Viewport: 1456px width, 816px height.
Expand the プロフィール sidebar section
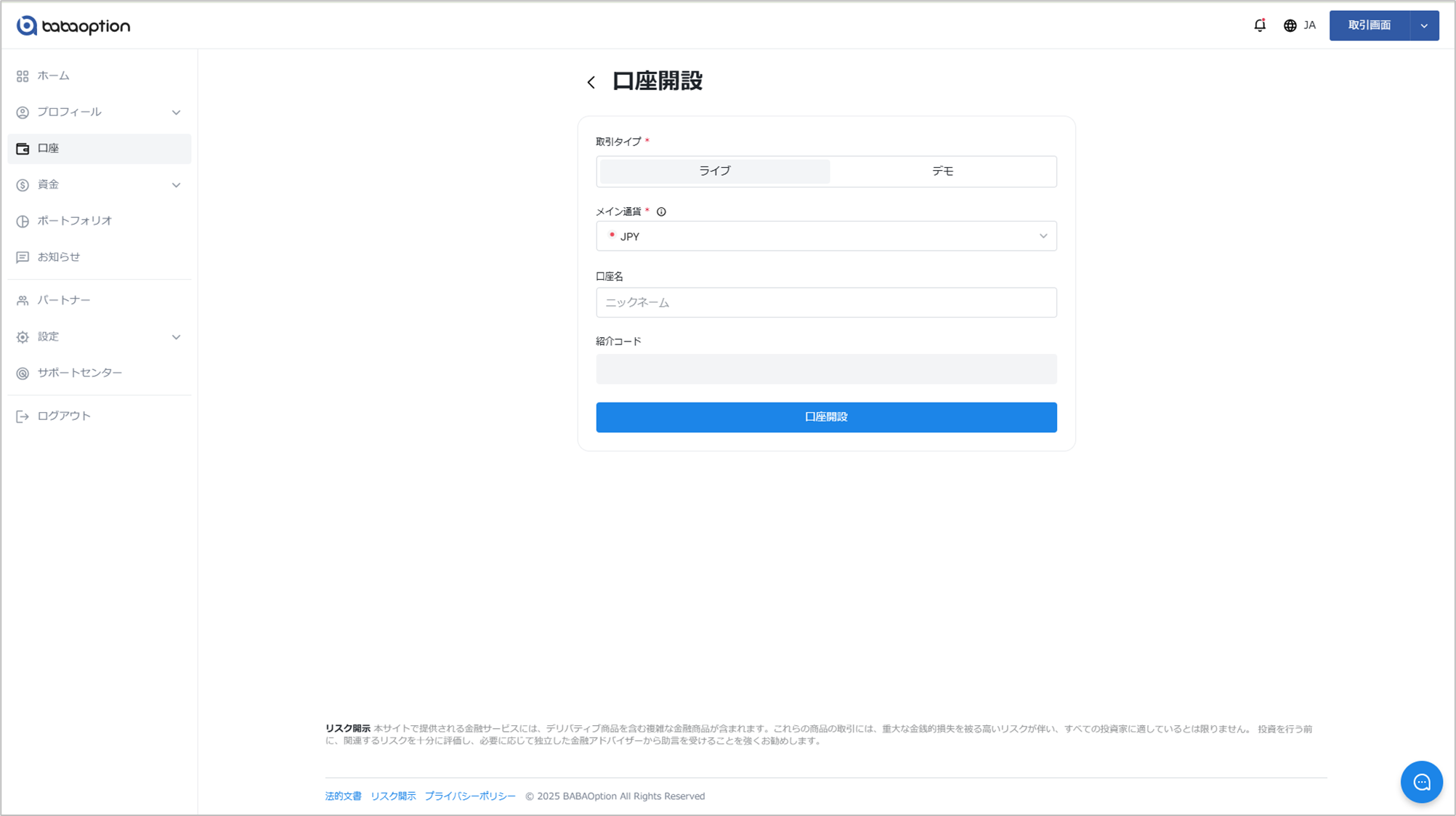click(x=99, y=112)
